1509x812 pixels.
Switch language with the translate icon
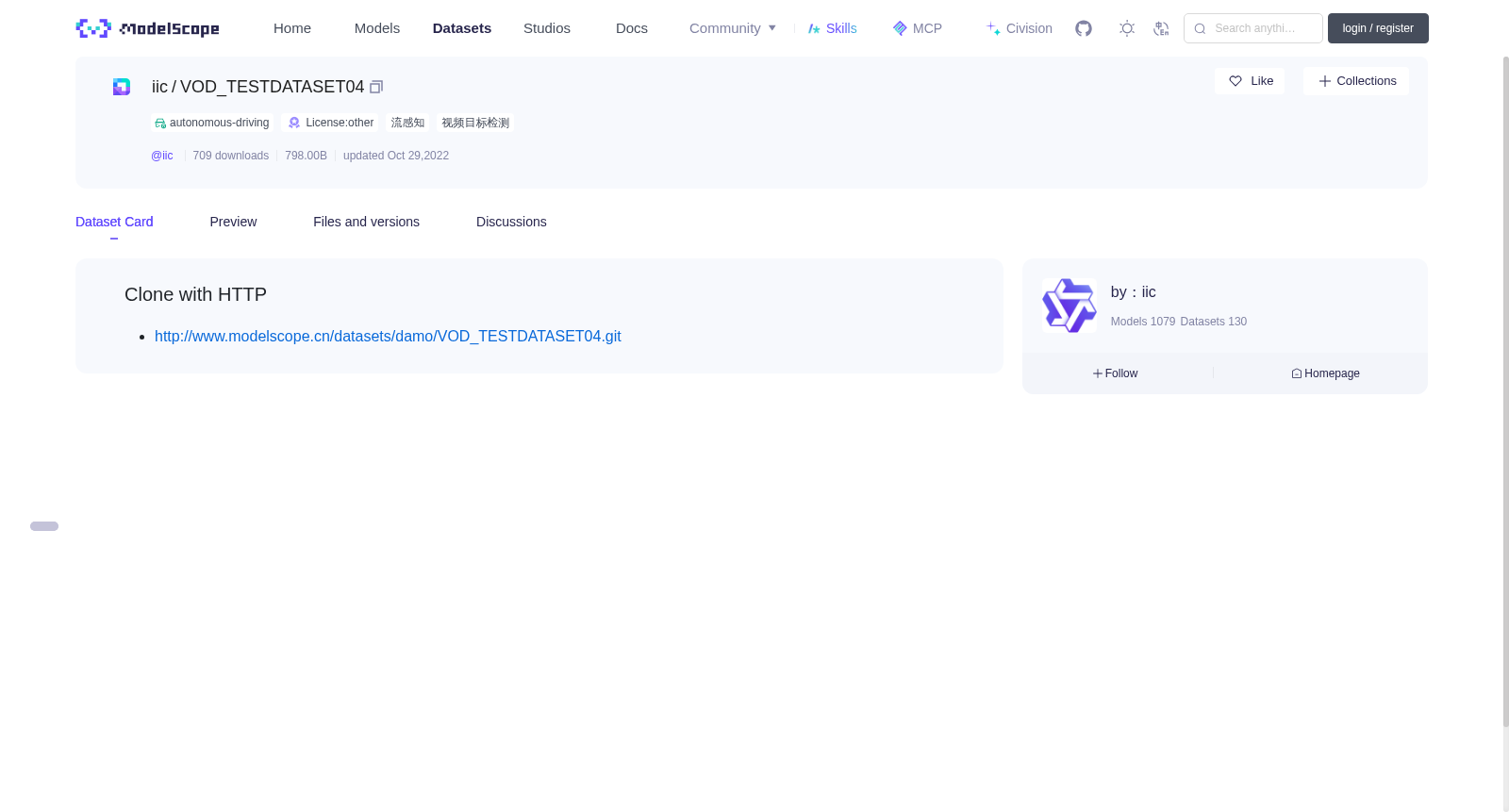coord(1161,28)
